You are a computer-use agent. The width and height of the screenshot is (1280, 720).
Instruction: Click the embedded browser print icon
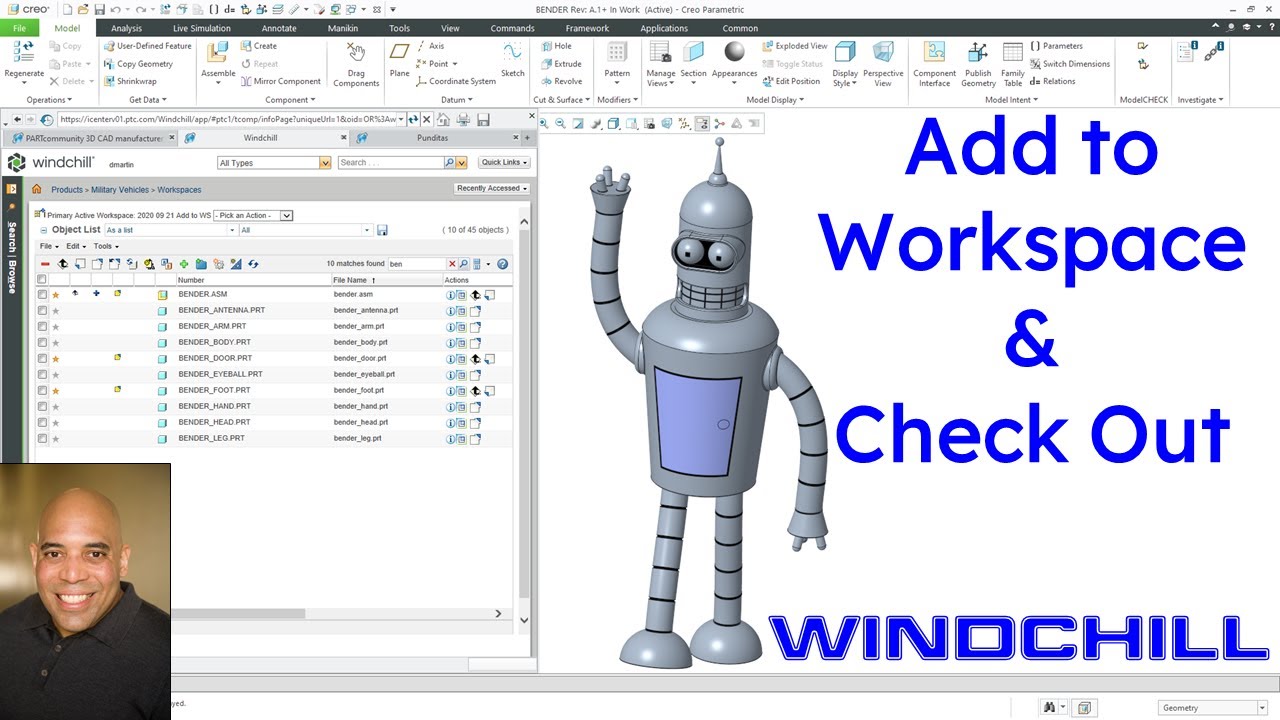pyautogui.click(x=463, y=120)
